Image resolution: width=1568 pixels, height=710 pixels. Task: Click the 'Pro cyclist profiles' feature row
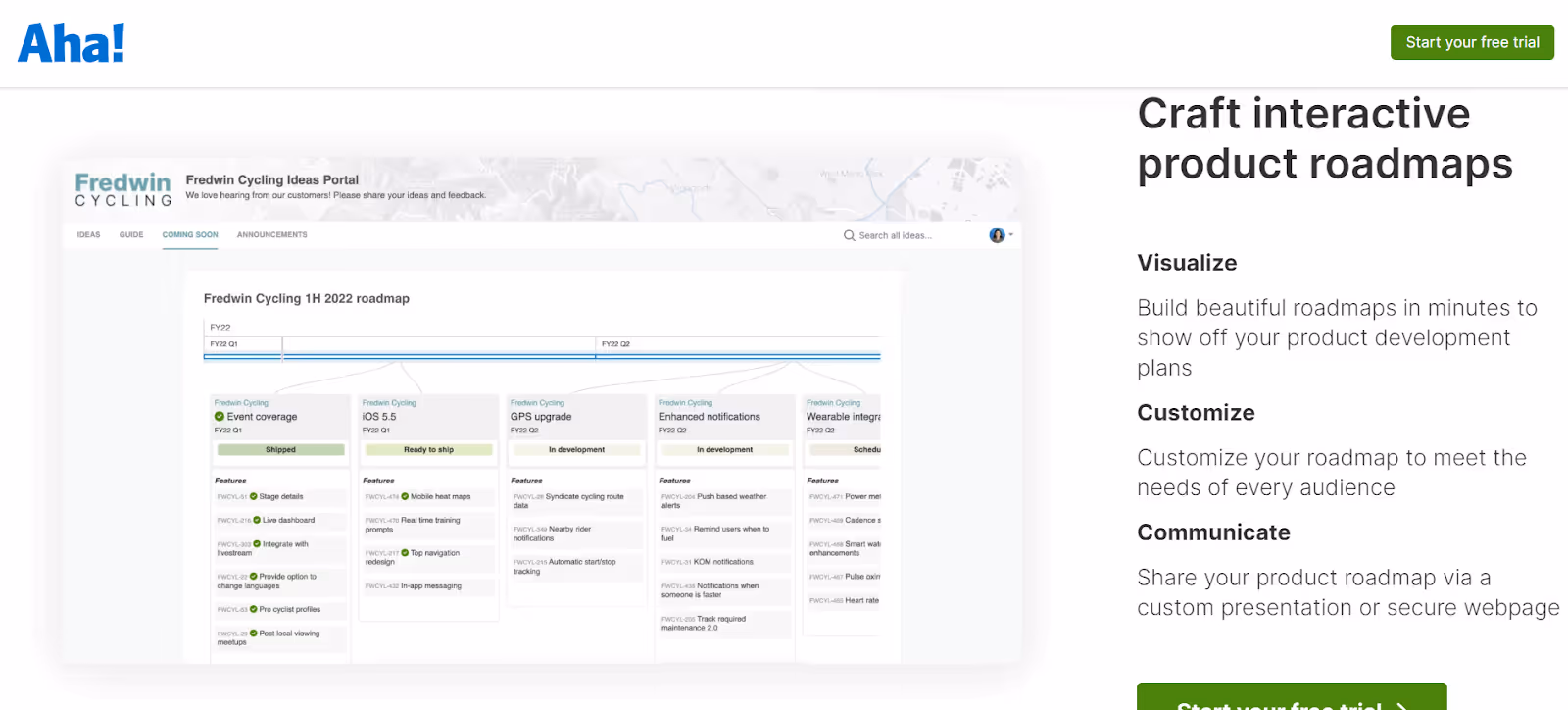coord(280,610)
